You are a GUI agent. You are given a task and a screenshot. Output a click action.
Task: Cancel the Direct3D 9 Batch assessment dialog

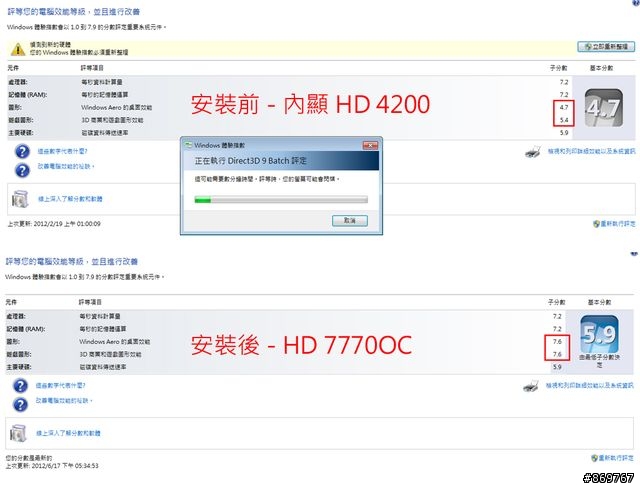(350, 220)
